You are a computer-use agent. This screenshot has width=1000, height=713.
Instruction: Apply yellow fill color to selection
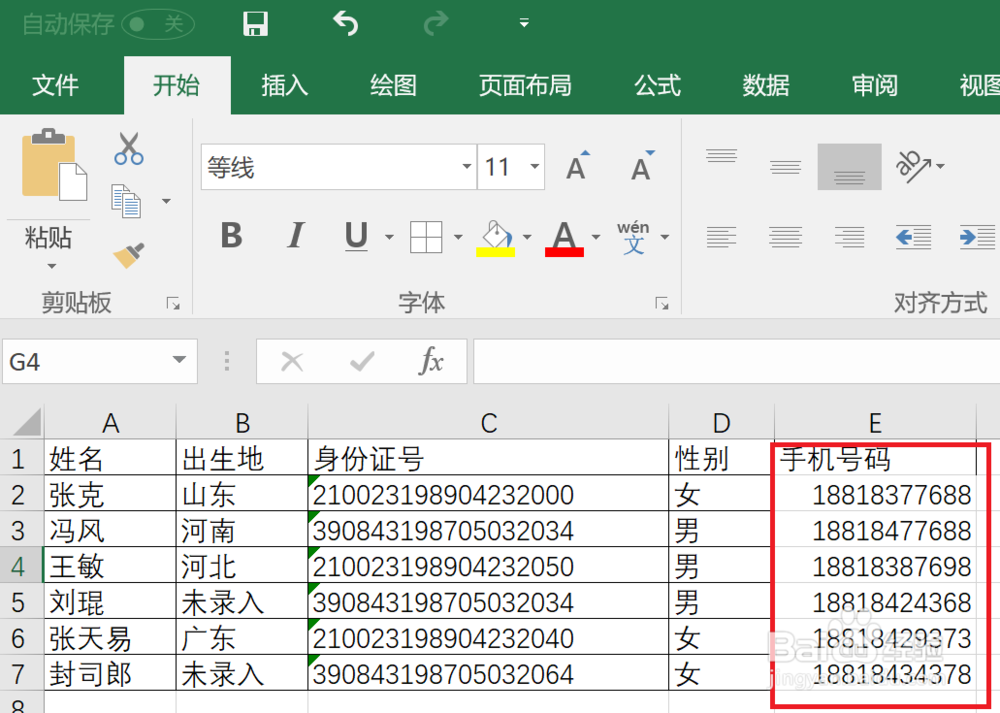(496, 237)
